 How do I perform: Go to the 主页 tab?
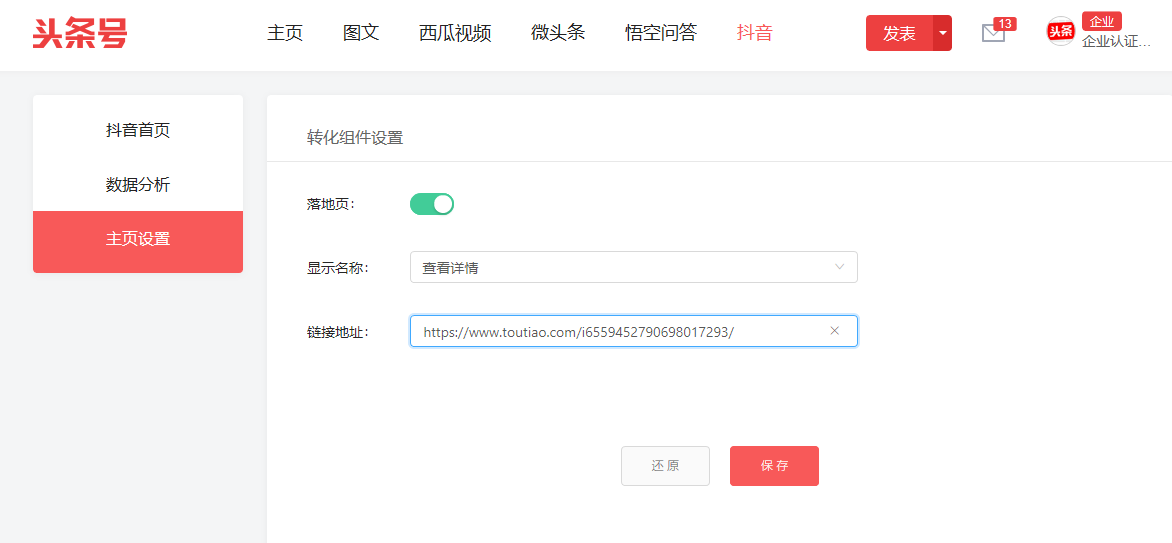[x=285, y=33]
